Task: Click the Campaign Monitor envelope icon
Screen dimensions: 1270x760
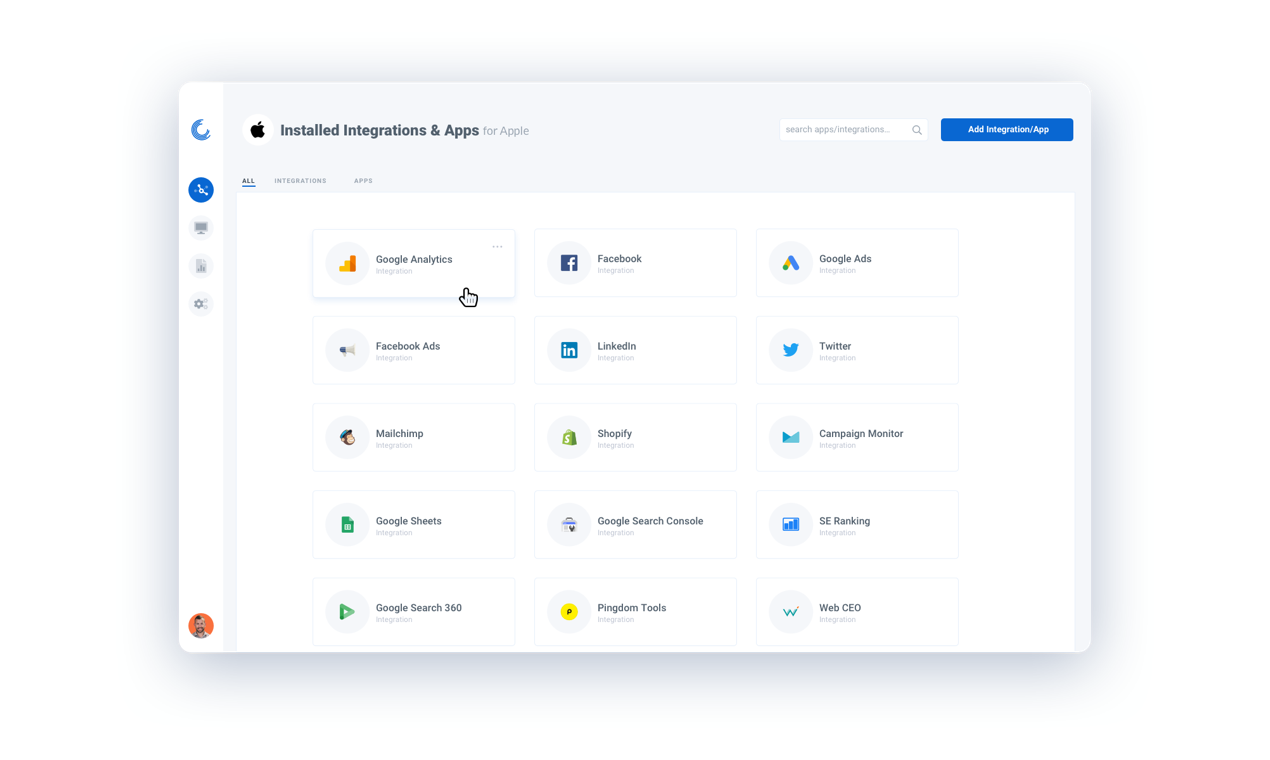Action: click(x=791, y=438)
